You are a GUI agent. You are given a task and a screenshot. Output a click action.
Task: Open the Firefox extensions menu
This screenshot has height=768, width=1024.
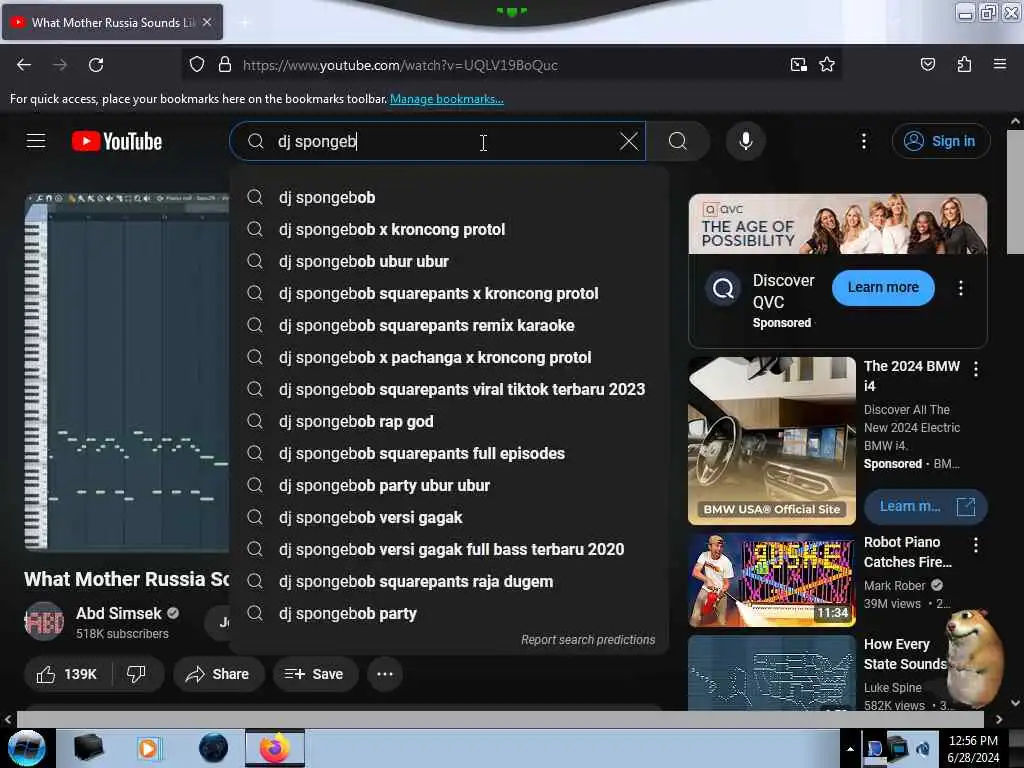[x=964, y=65]
